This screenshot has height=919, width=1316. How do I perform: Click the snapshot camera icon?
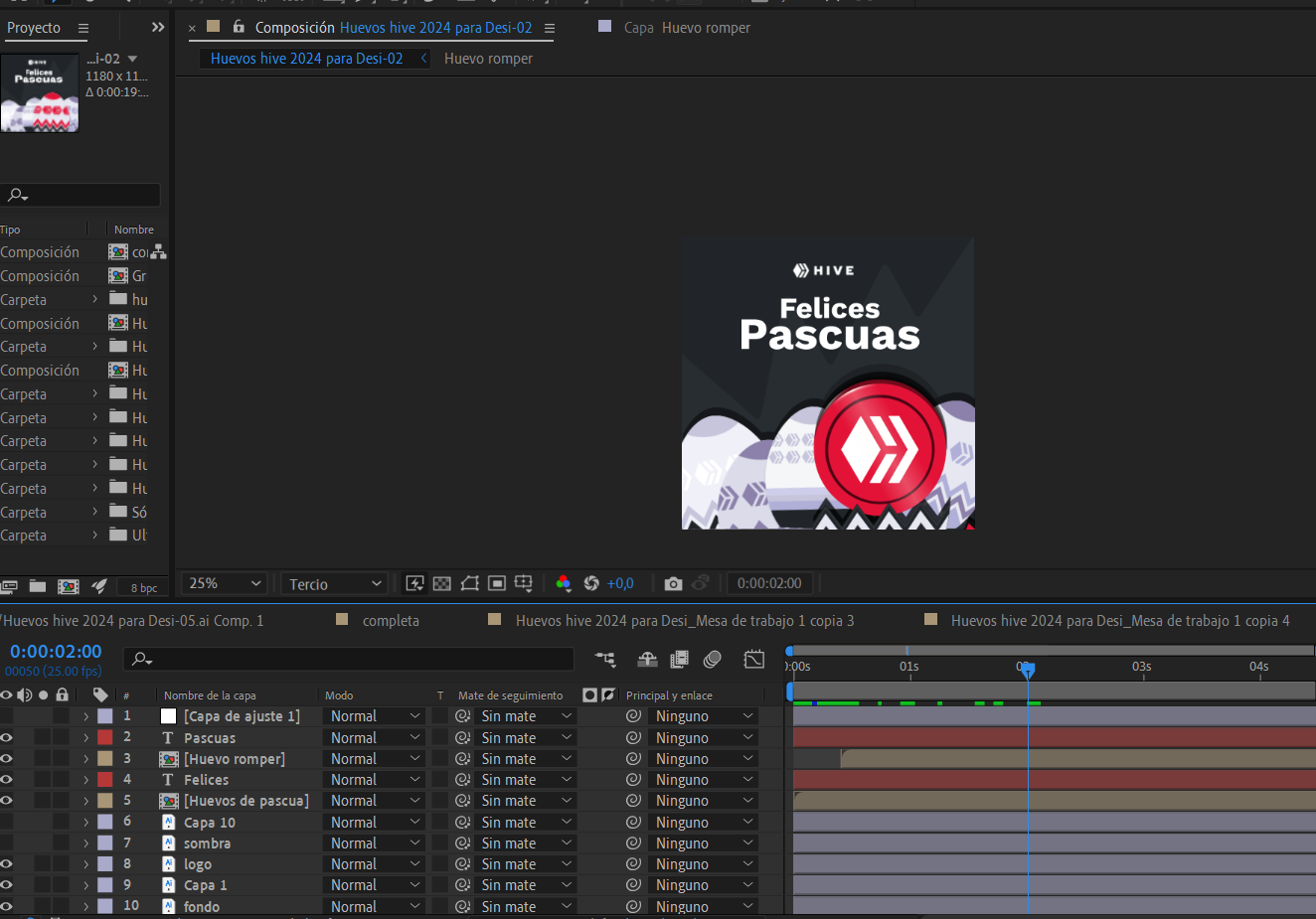(673, 583)
